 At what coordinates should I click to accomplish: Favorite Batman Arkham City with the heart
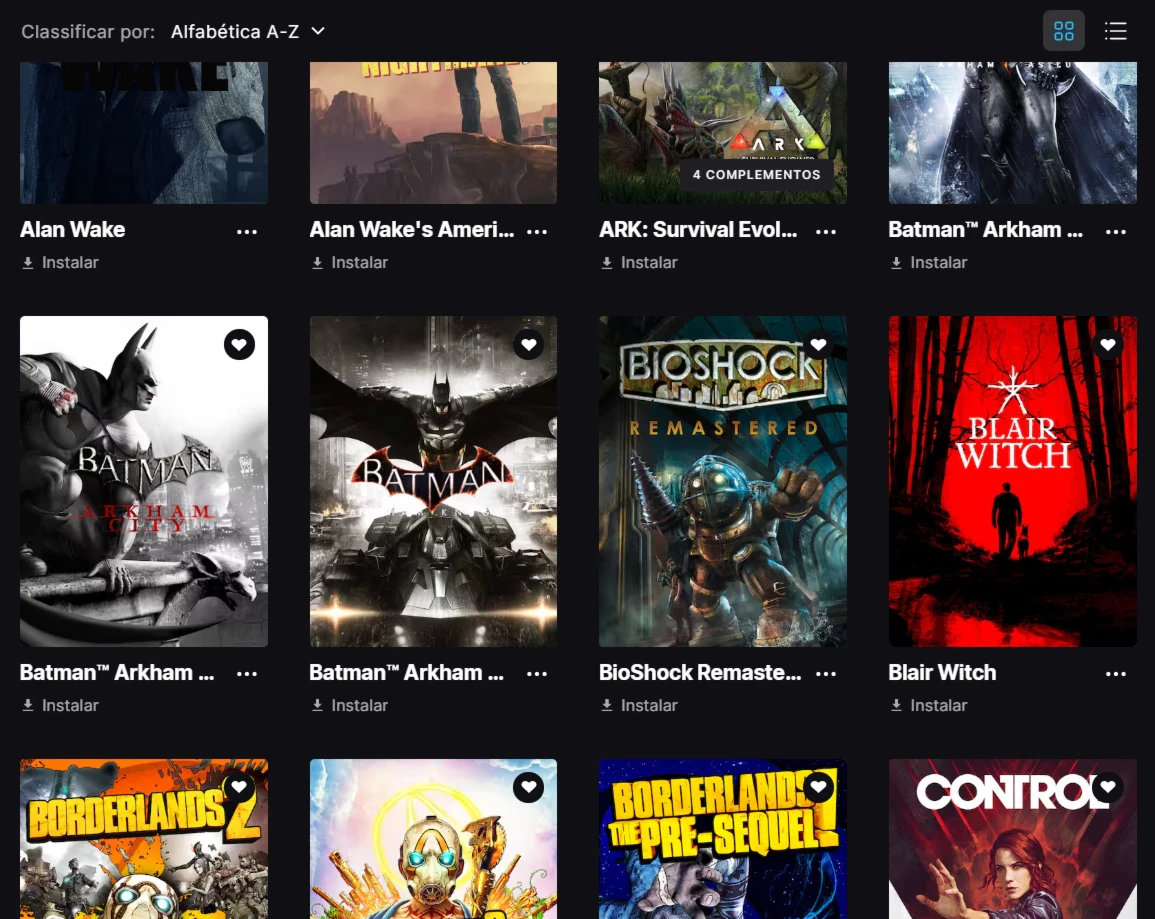[x=239, y=345]
